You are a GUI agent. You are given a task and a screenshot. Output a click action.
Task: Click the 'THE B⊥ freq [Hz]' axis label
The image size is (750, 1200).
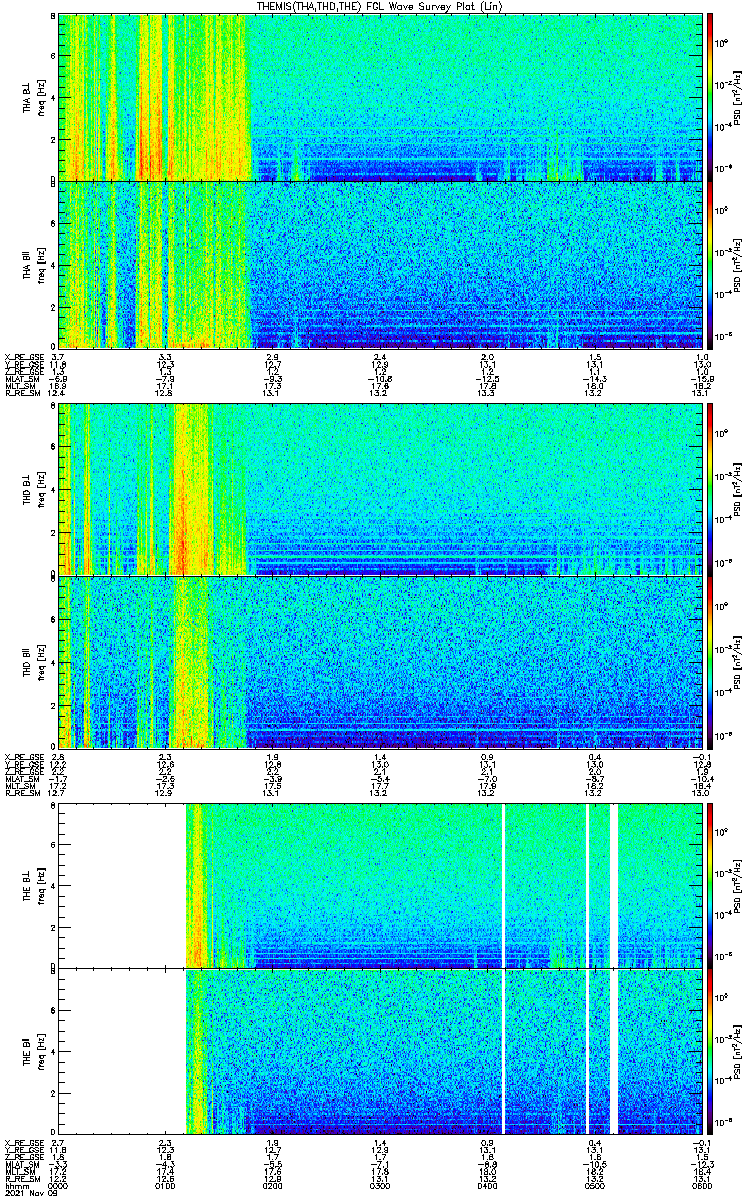(x=34, y=886)
